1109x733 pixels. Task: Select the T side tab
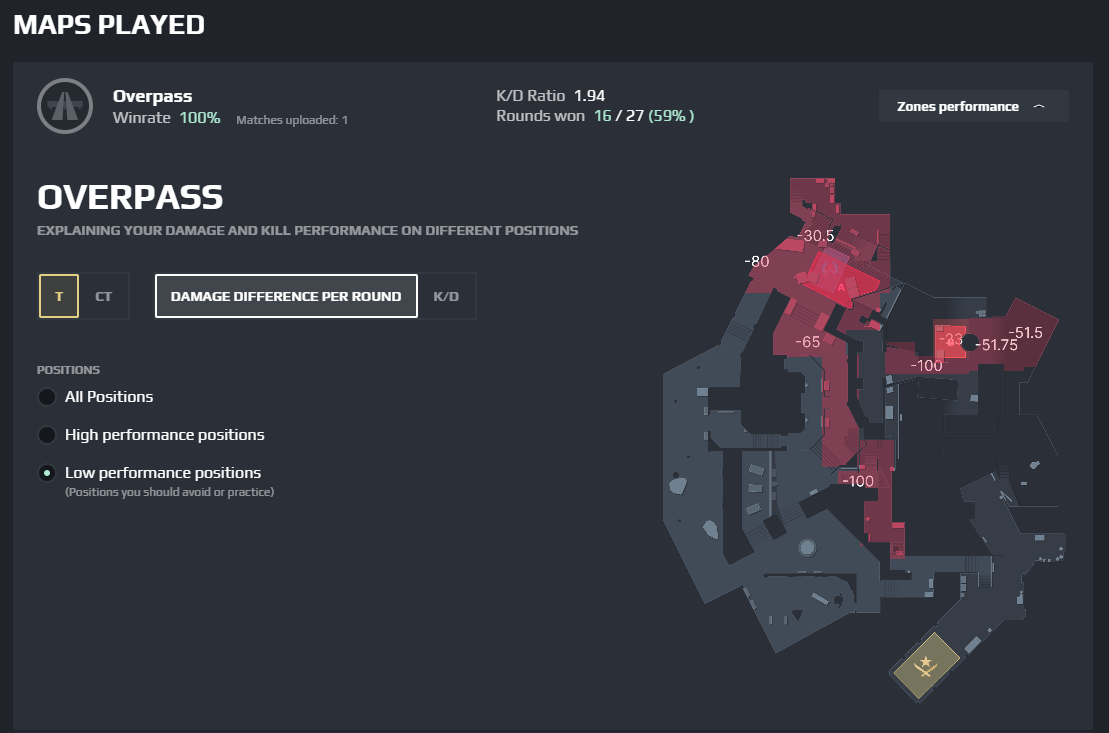[59, 296]
